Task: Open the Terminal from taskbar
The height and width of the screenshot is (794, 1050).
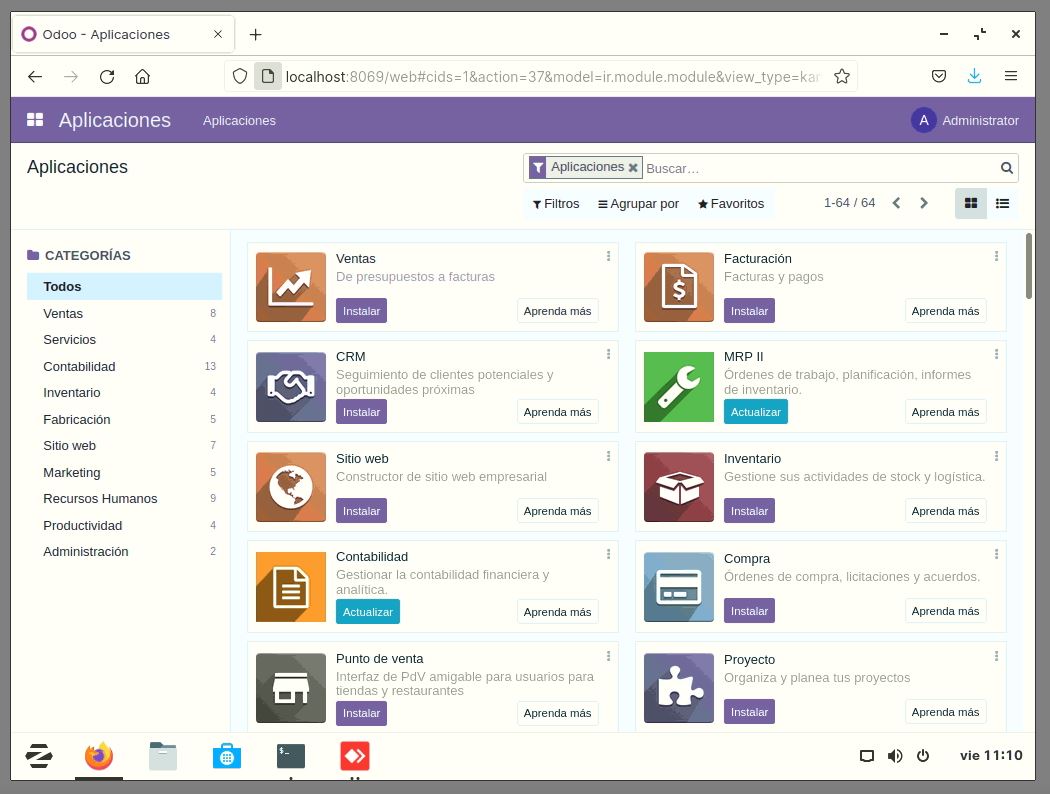Action: [x=291, y=756]
